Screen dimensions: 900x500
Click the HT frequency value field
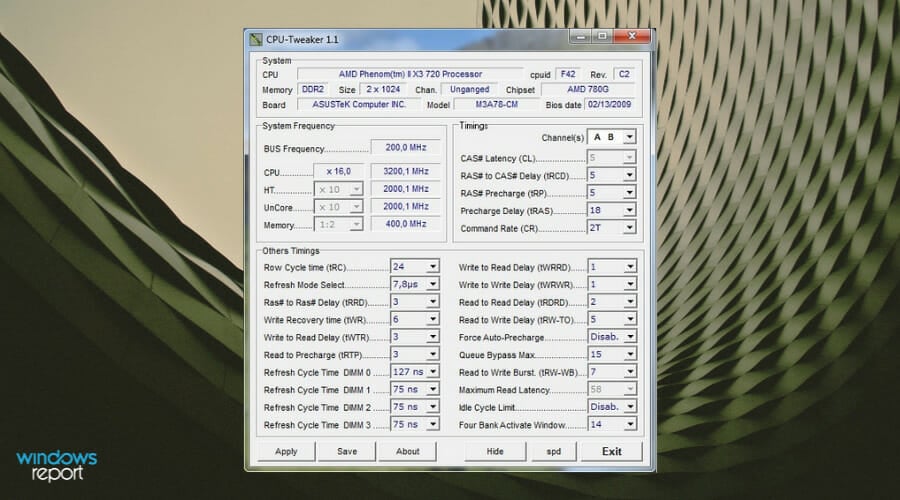point(406,189)
